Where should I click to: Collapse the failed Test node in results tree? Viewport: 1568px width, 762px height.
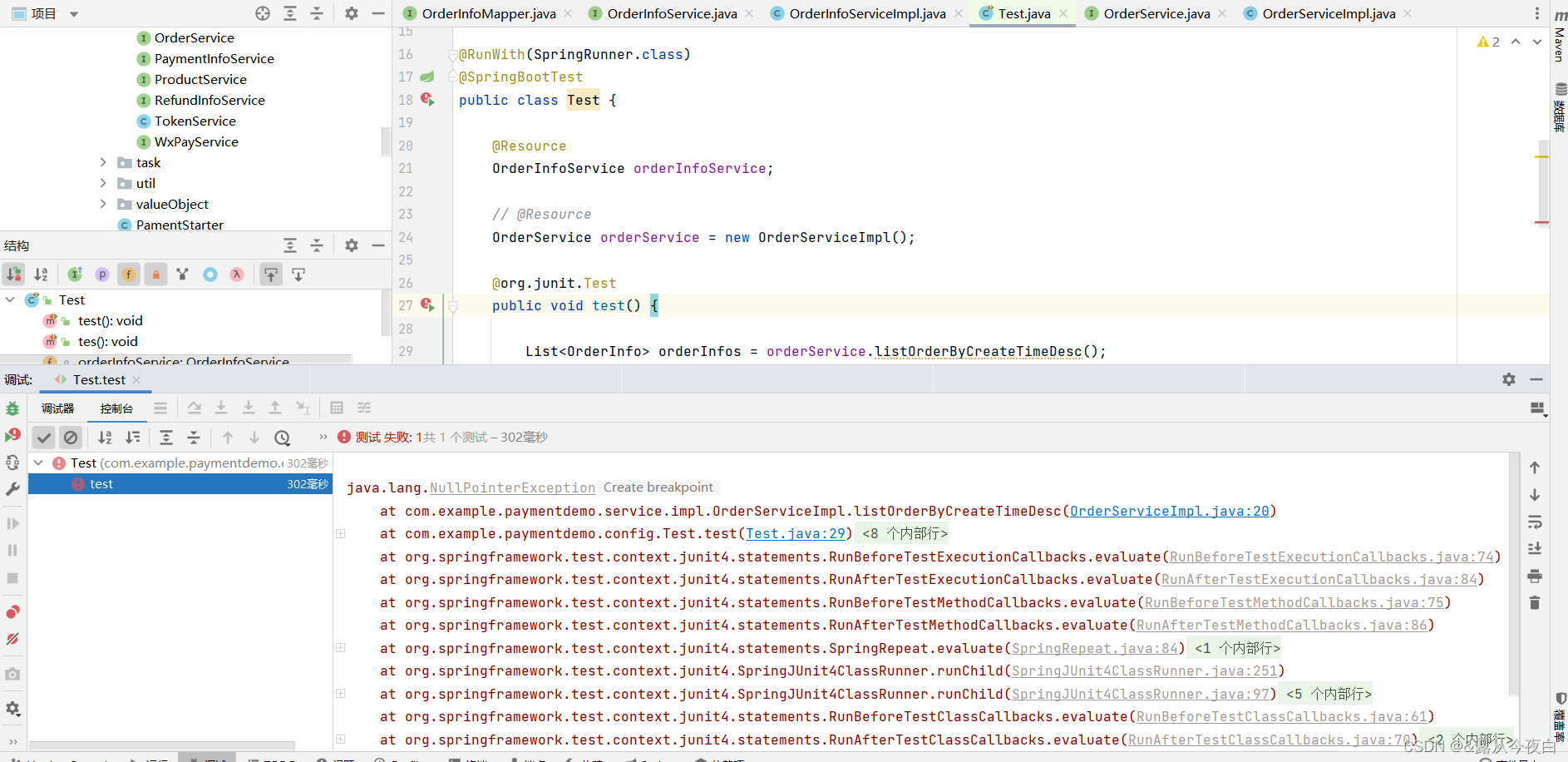[38, 463]
